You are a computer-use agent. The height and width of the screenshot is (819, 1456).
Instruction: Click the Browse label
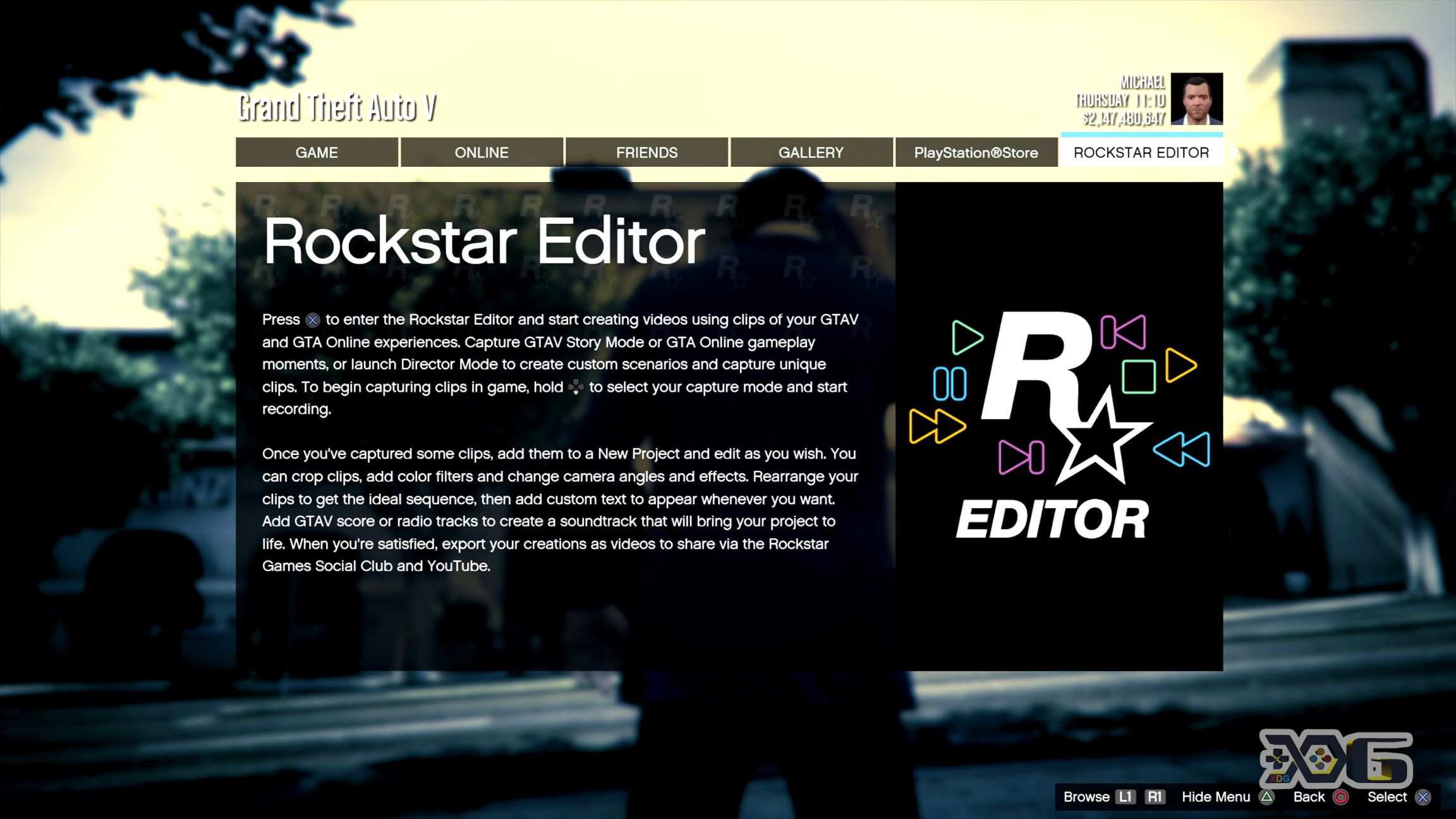pyautogui.click(x=1086, y=797)
